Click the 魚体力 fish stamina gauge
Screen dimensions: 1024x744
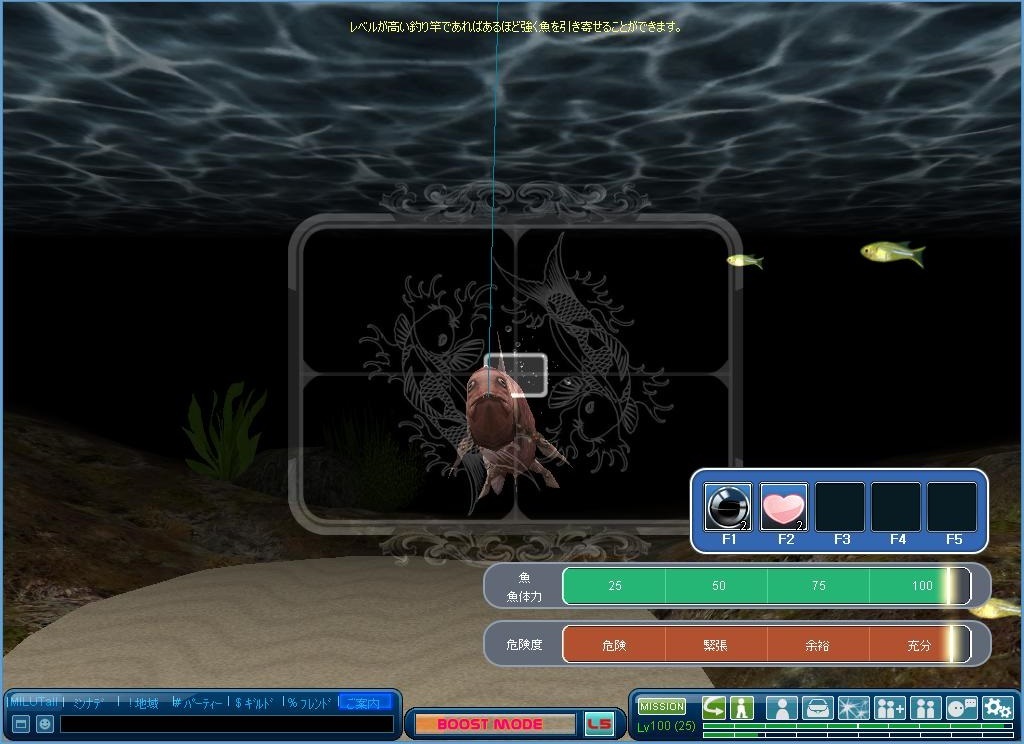tap(767, 585)
